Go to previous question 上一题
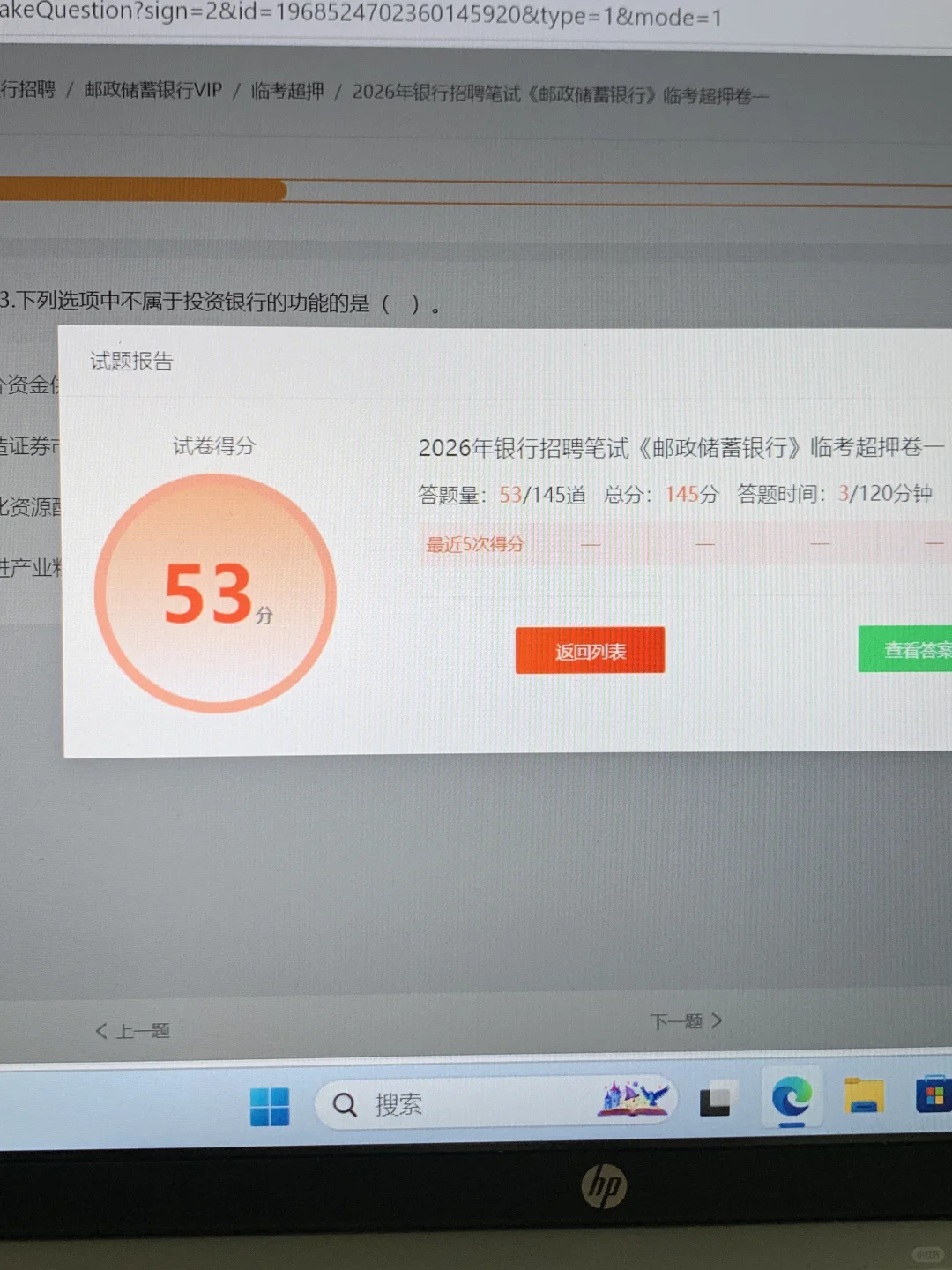This screenshot has width=952, height=1270. coord(133,1030)
